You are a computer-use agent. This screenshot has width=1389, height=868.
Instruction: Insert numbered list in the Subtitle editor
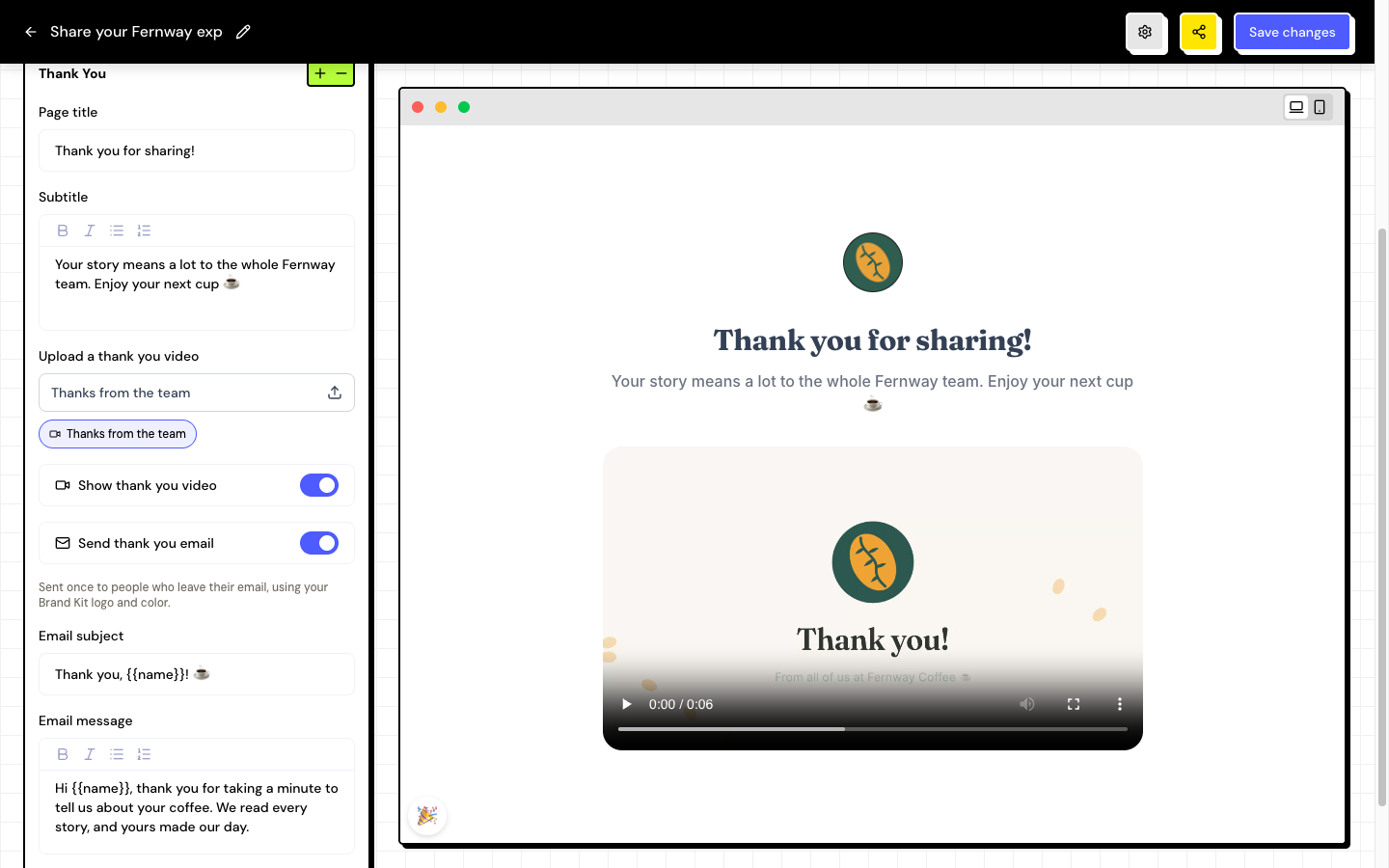144,231
